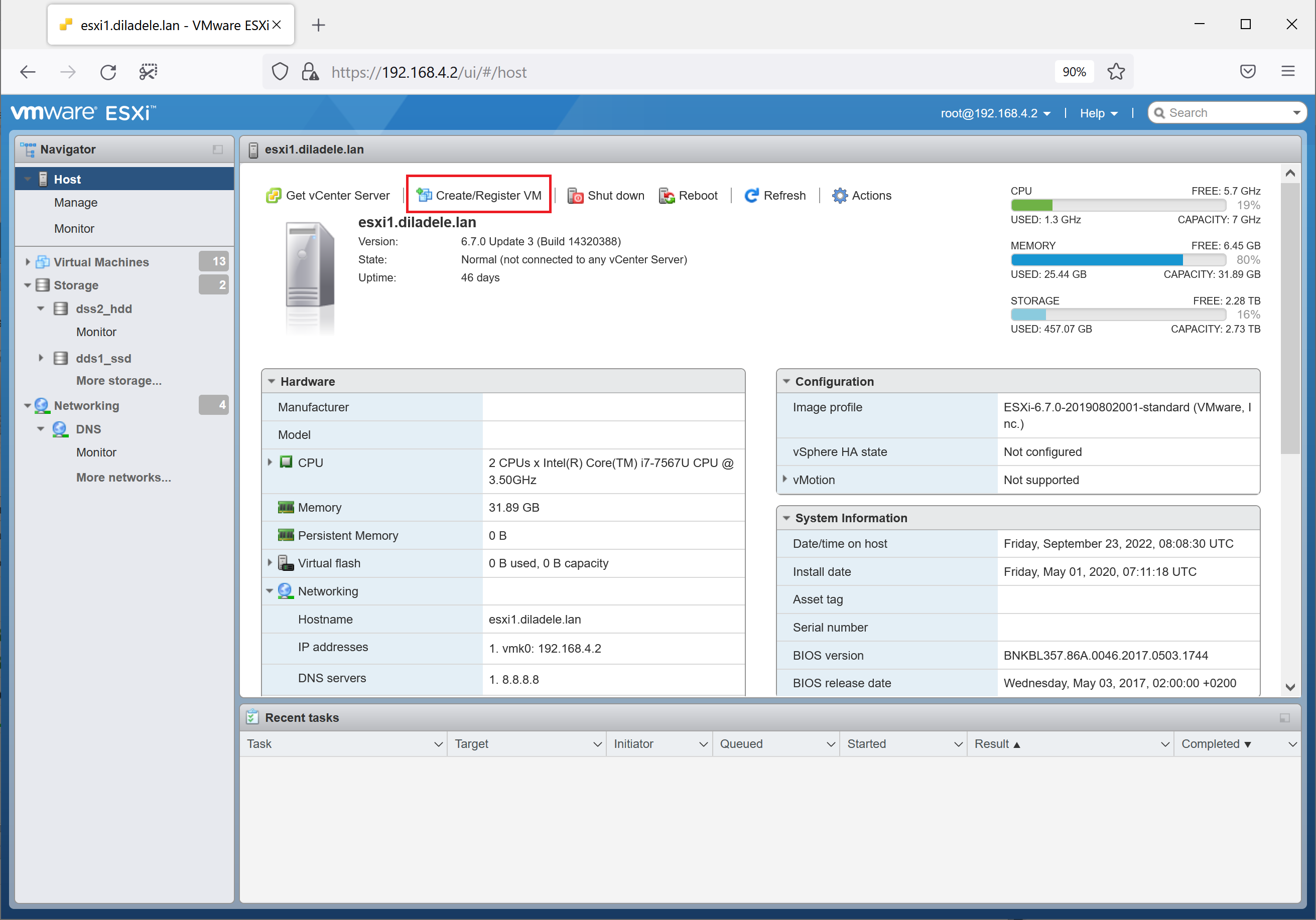Image resolution: width=1316 pixels, height=920 pixels.
Task: Open the Search box dropdown arrow
Action: (x=1296, y=113)
